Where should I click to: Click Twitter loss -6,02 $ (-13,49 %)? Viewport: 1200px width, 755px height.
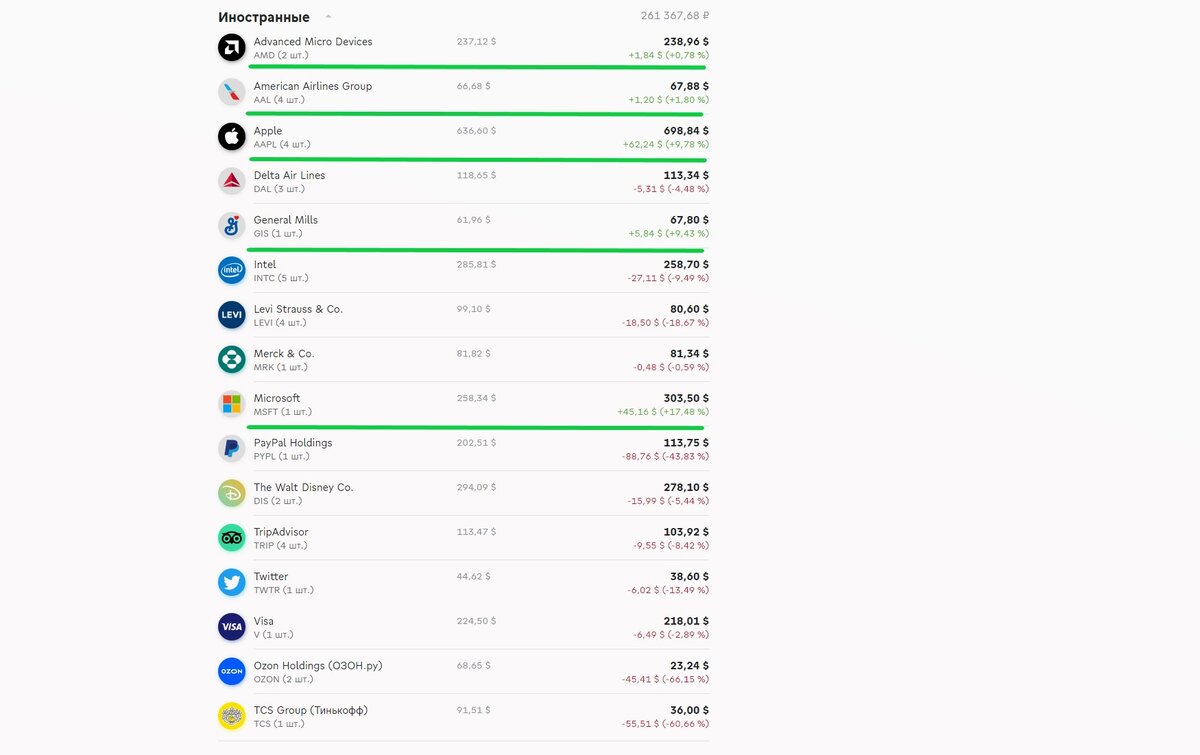click(x=668, y=590)
